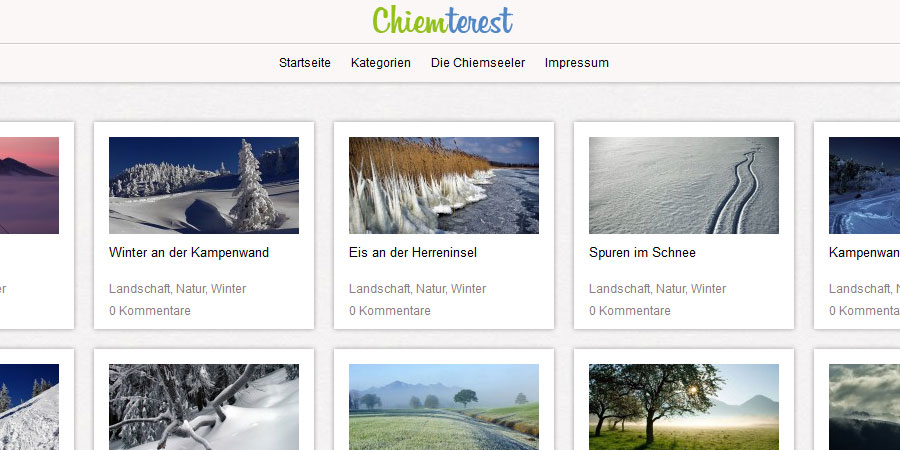Screen dimensions: 900x450
Task: Open the Kategorien menu
Action: tap(381, 63)
